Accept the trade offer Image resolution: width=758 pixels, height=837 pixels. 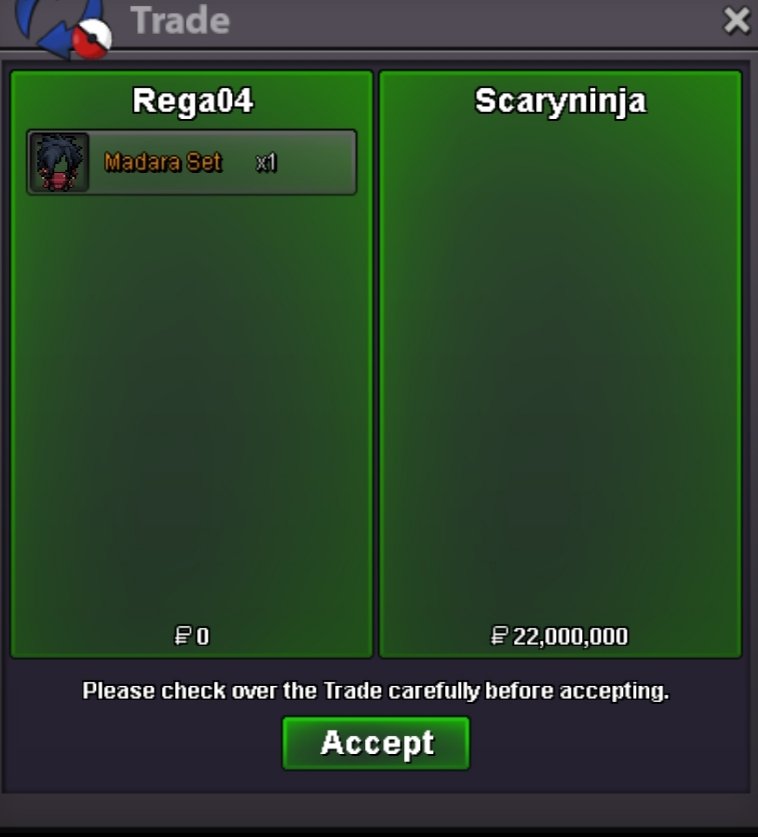[376, 743]
